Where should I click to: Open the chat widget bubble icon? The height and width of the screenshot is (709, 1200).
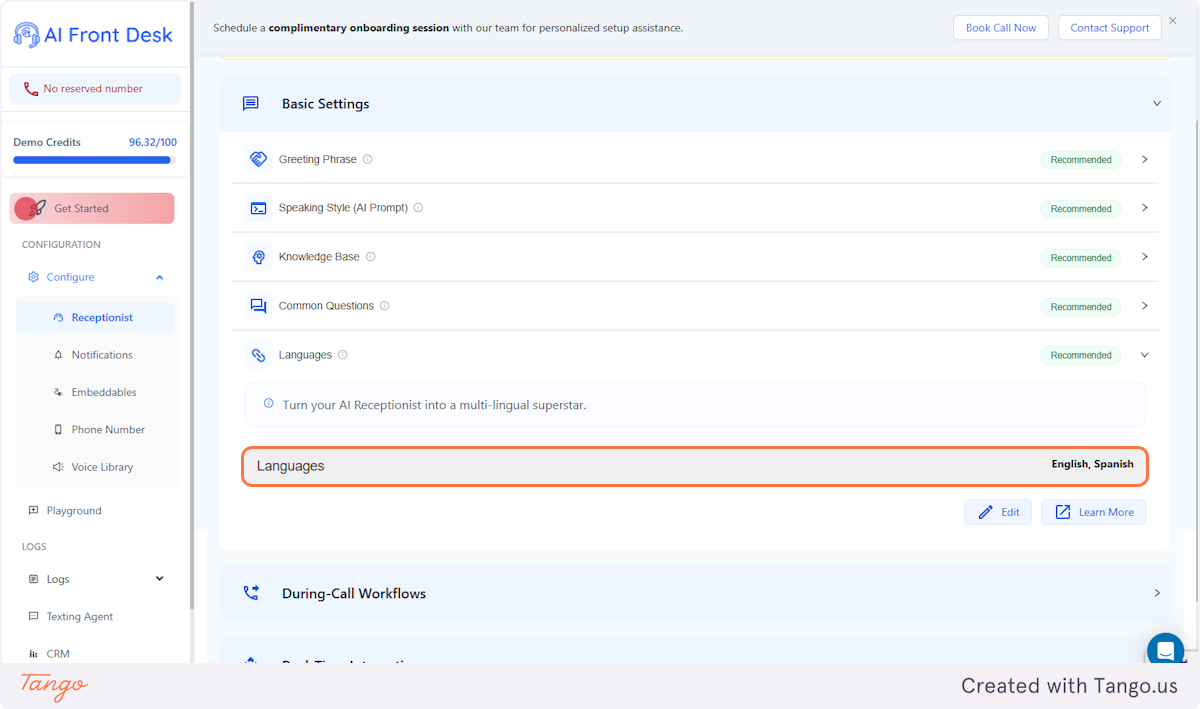point(1165,651)
